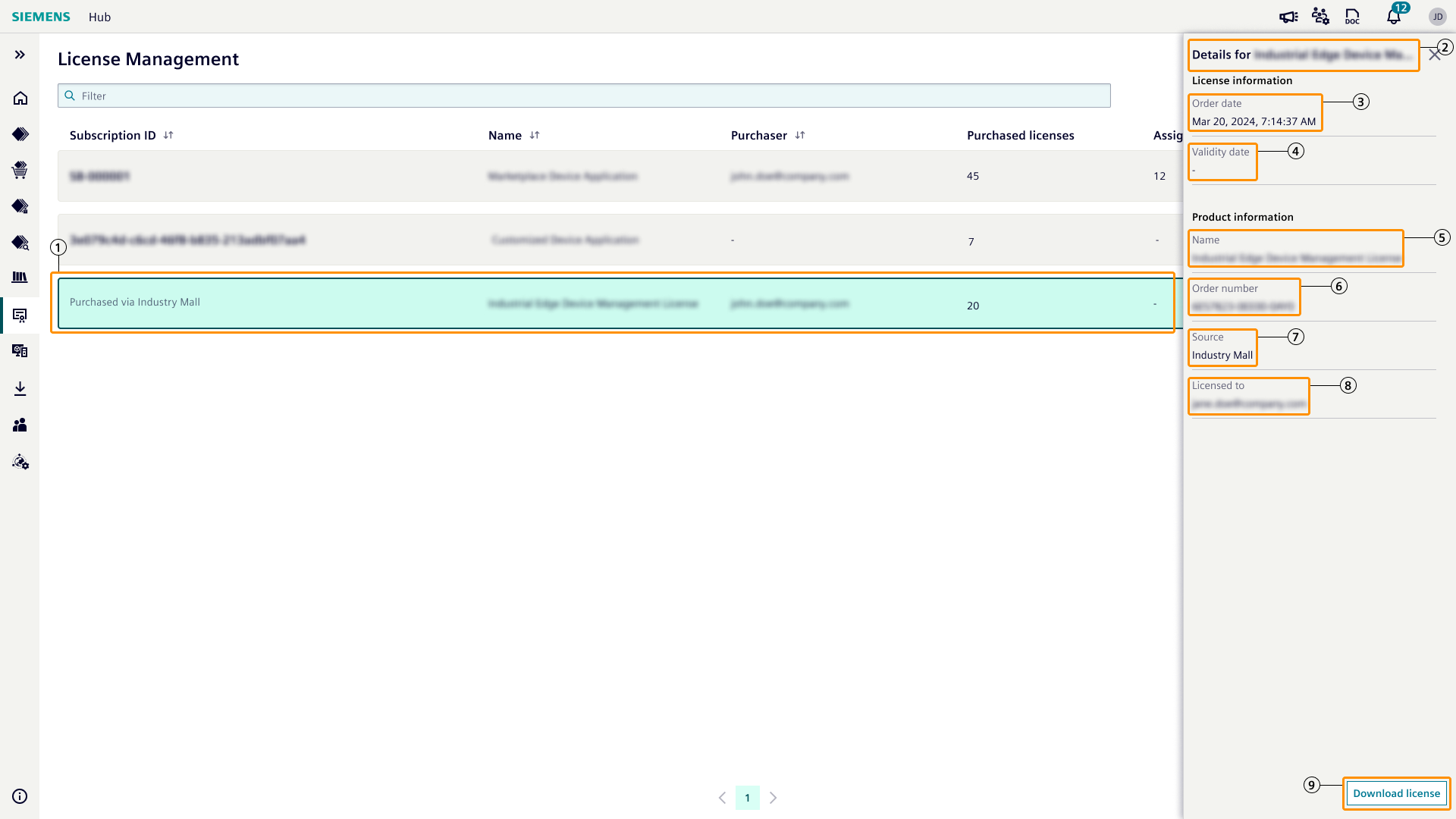
Task: Open the user settings gear icon
Action: point(20,462)
